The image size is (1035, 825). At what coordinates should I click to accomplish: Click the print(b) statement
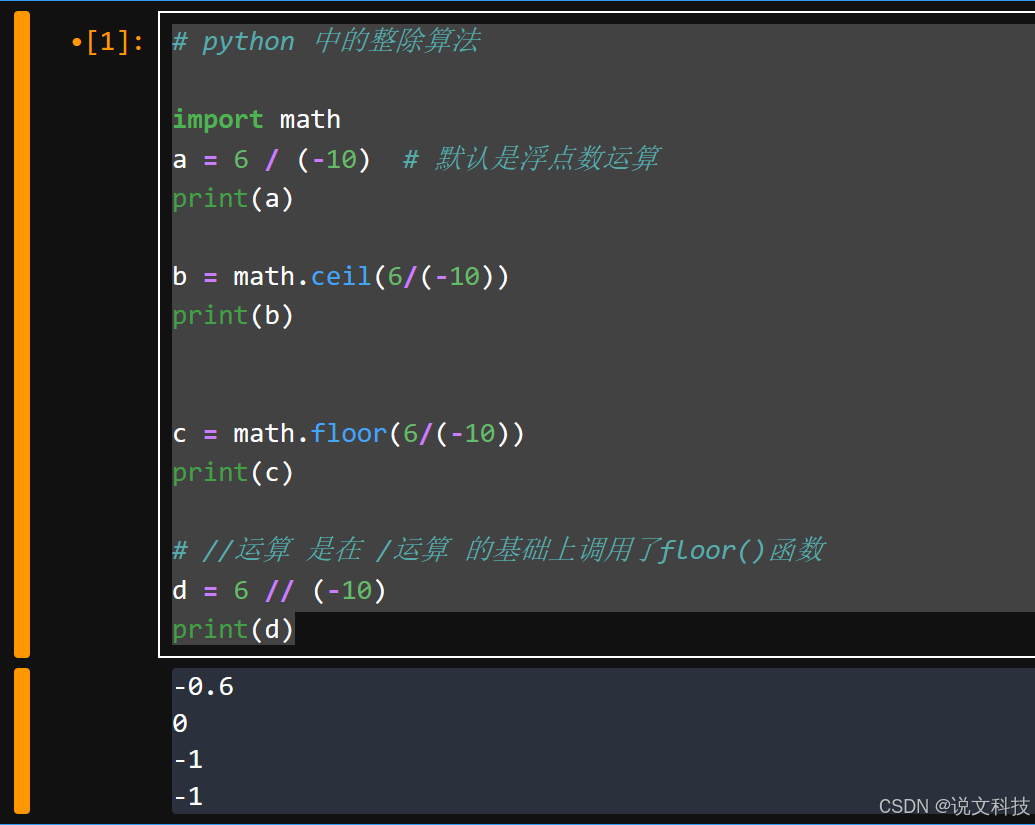click(x=232, y=316)
